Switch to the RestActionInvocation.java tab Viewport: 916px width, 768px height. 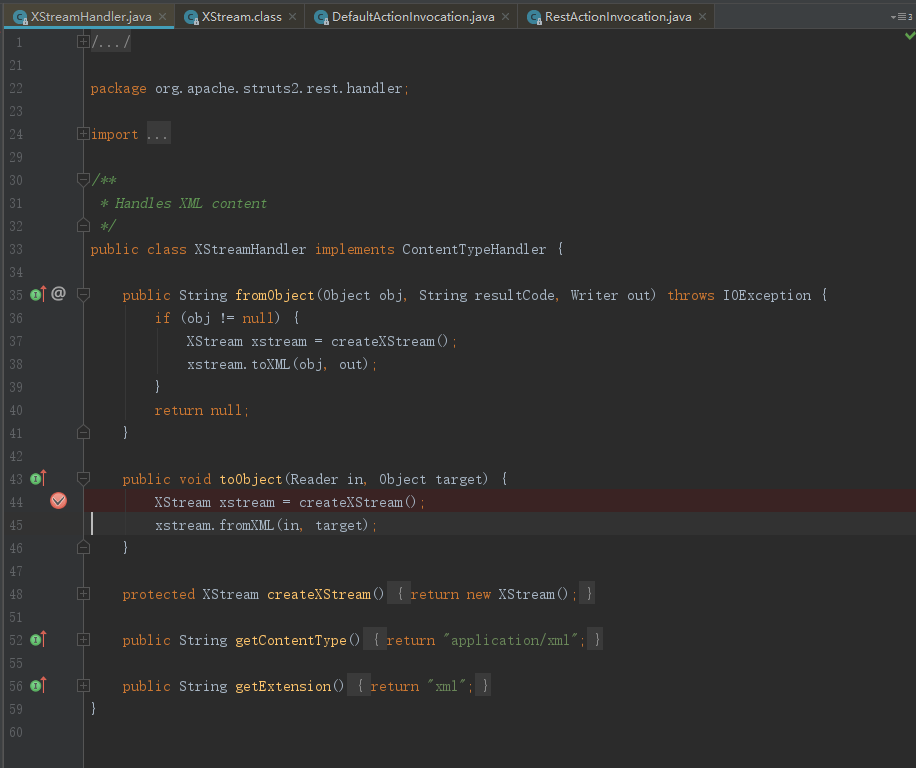pos(617,17)
